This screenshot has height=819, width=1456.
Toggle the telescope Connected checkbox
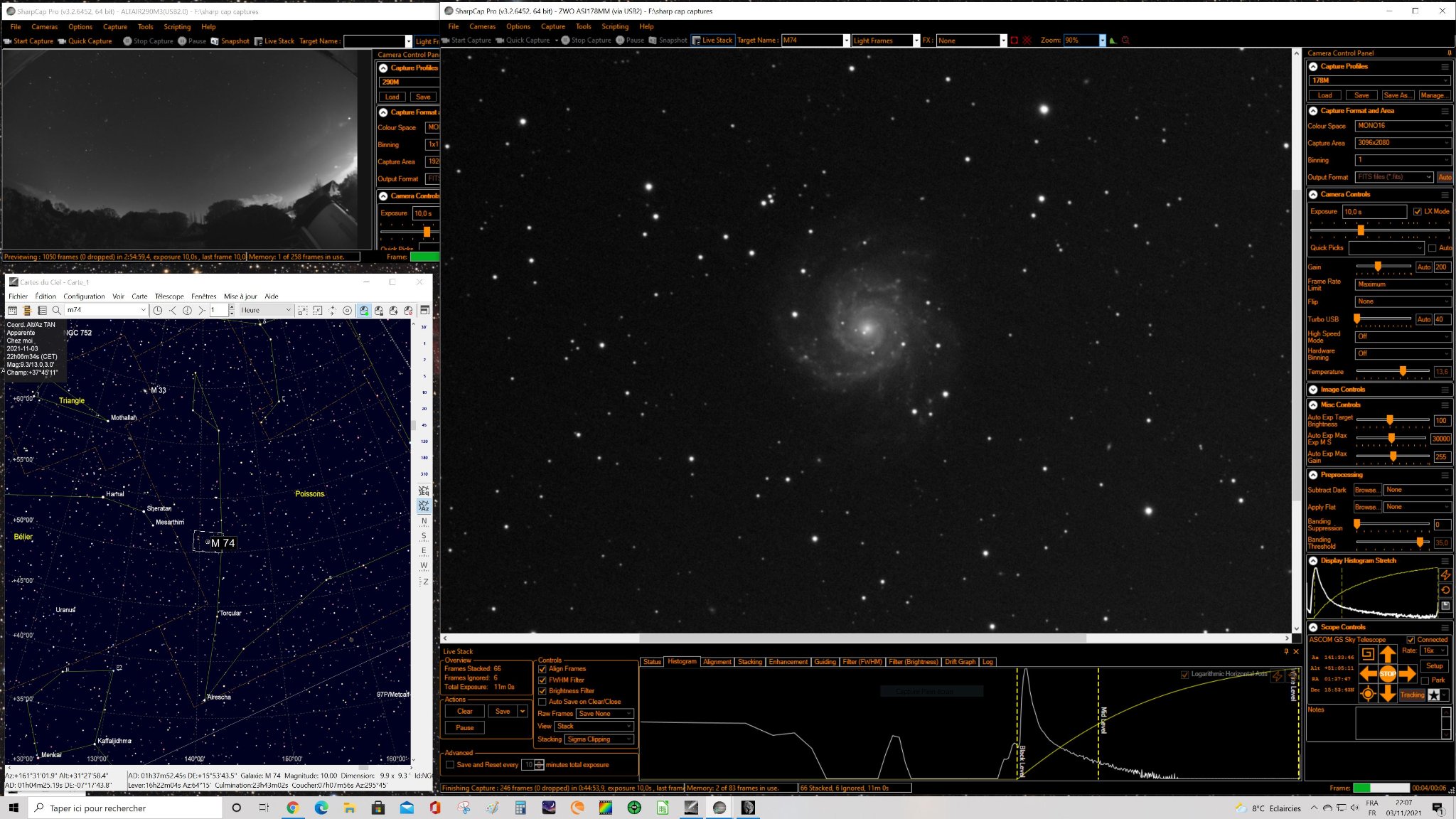(1410, 640)
